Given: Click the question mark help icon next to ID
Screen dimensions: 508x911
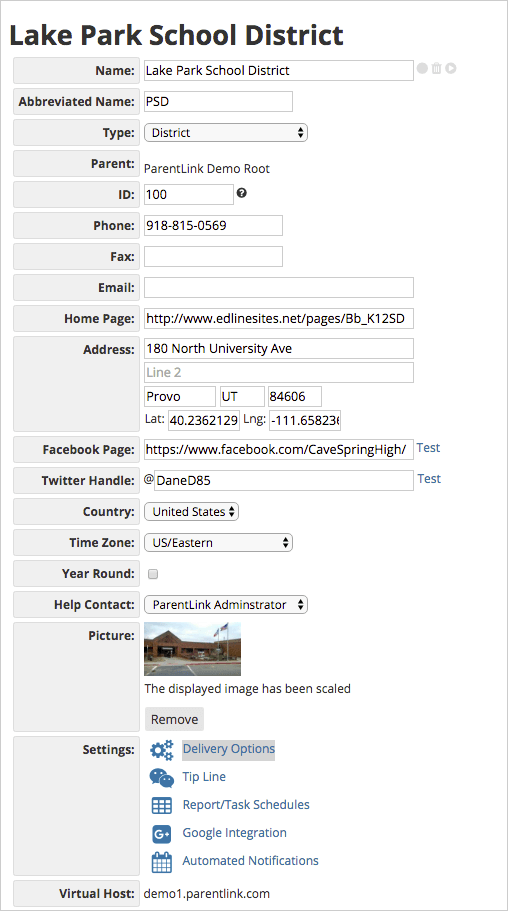Looking at the screenshot, I should (x=242, y=193).
